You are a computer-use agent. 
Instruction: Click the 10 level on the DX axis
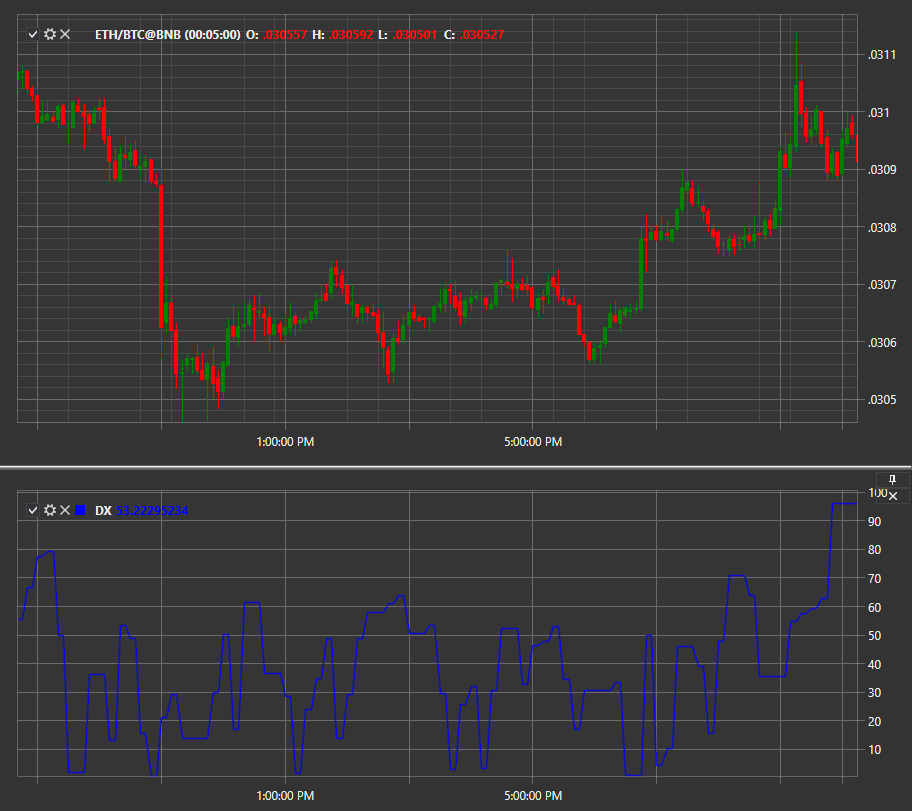coord(874,750)
